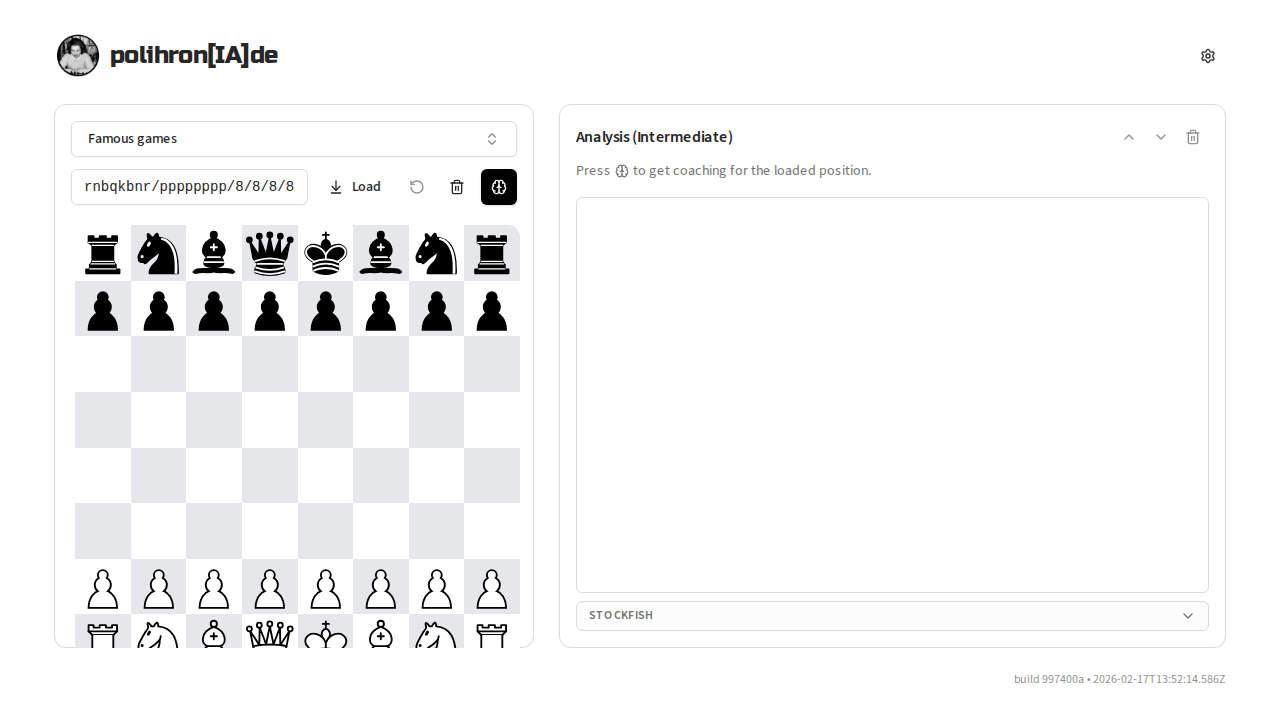Click inside the FEN text input field
This screenshot has width=1280, height=720.
(189, 187)
